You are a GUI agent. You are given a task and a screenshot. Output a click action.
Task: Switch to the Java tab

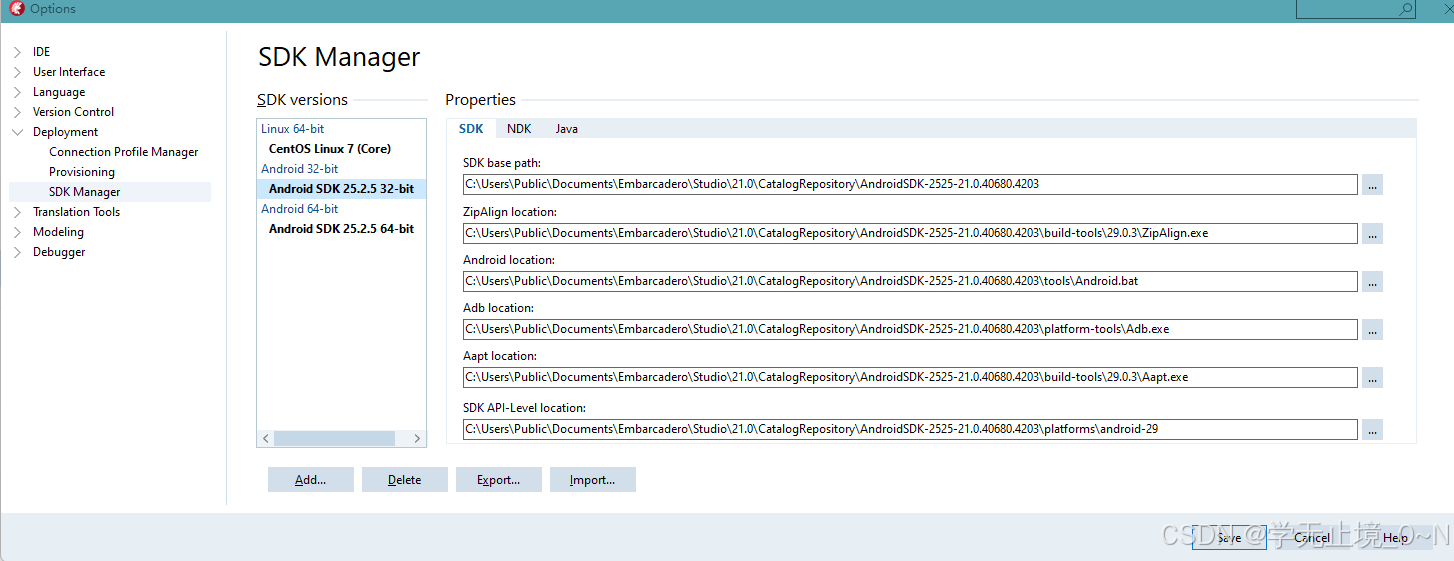coord(567,129)
